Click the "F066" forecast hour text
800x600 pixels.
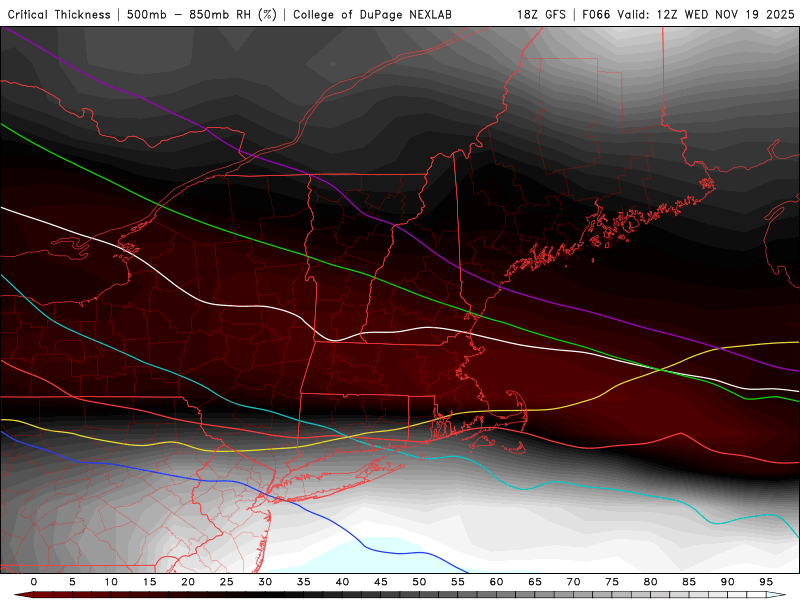tap(596, 15)
